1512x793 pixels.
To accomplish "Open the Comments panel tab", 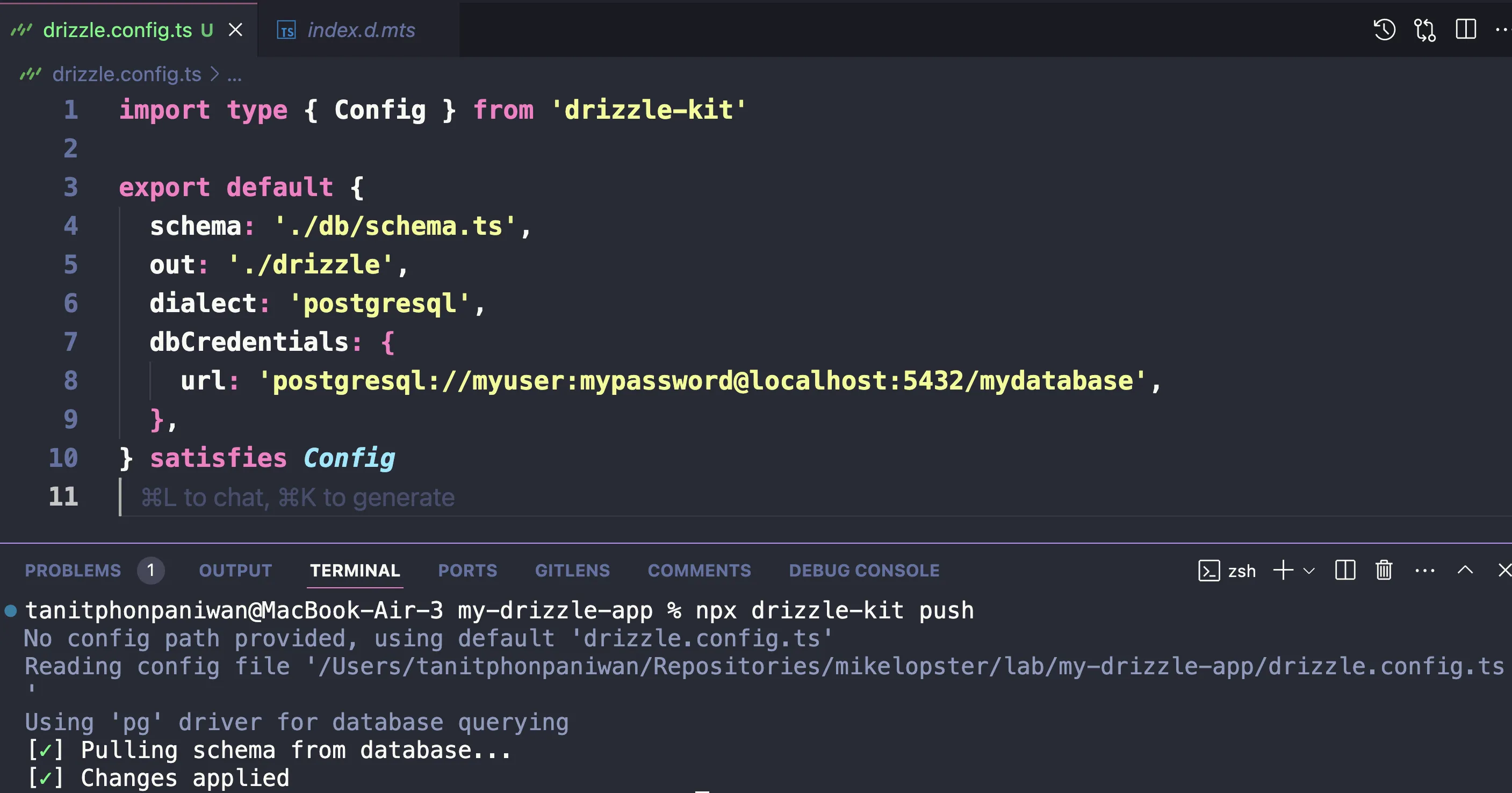I will (699, 570).
